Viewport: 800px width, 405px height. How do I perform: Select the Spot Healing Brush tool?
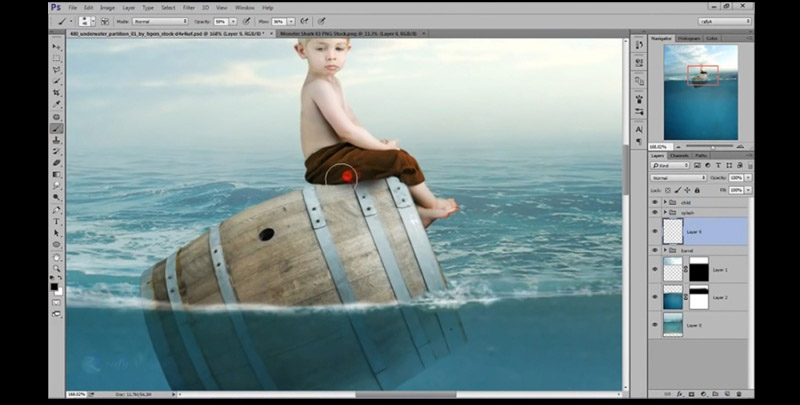(57, 117)
